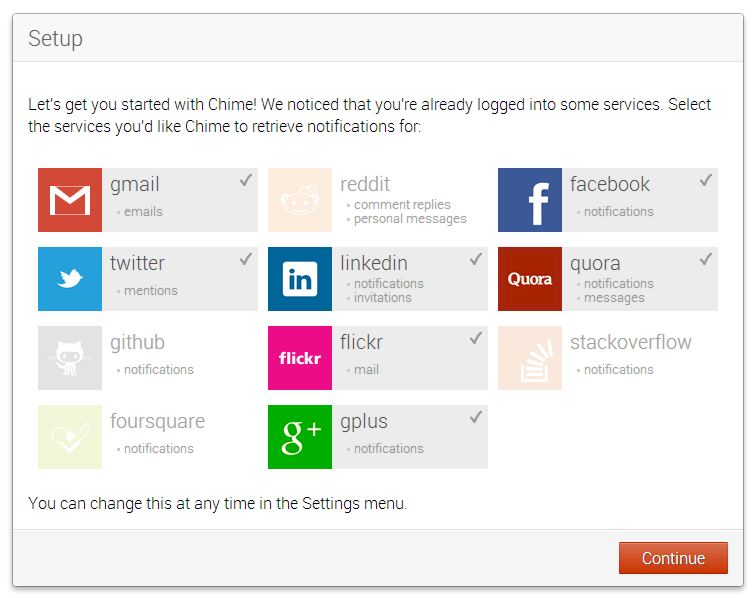This screenshot has height=598, width=755.
Task: Toggle the facebook checkmark off
Action: click(x=705, y=181)
